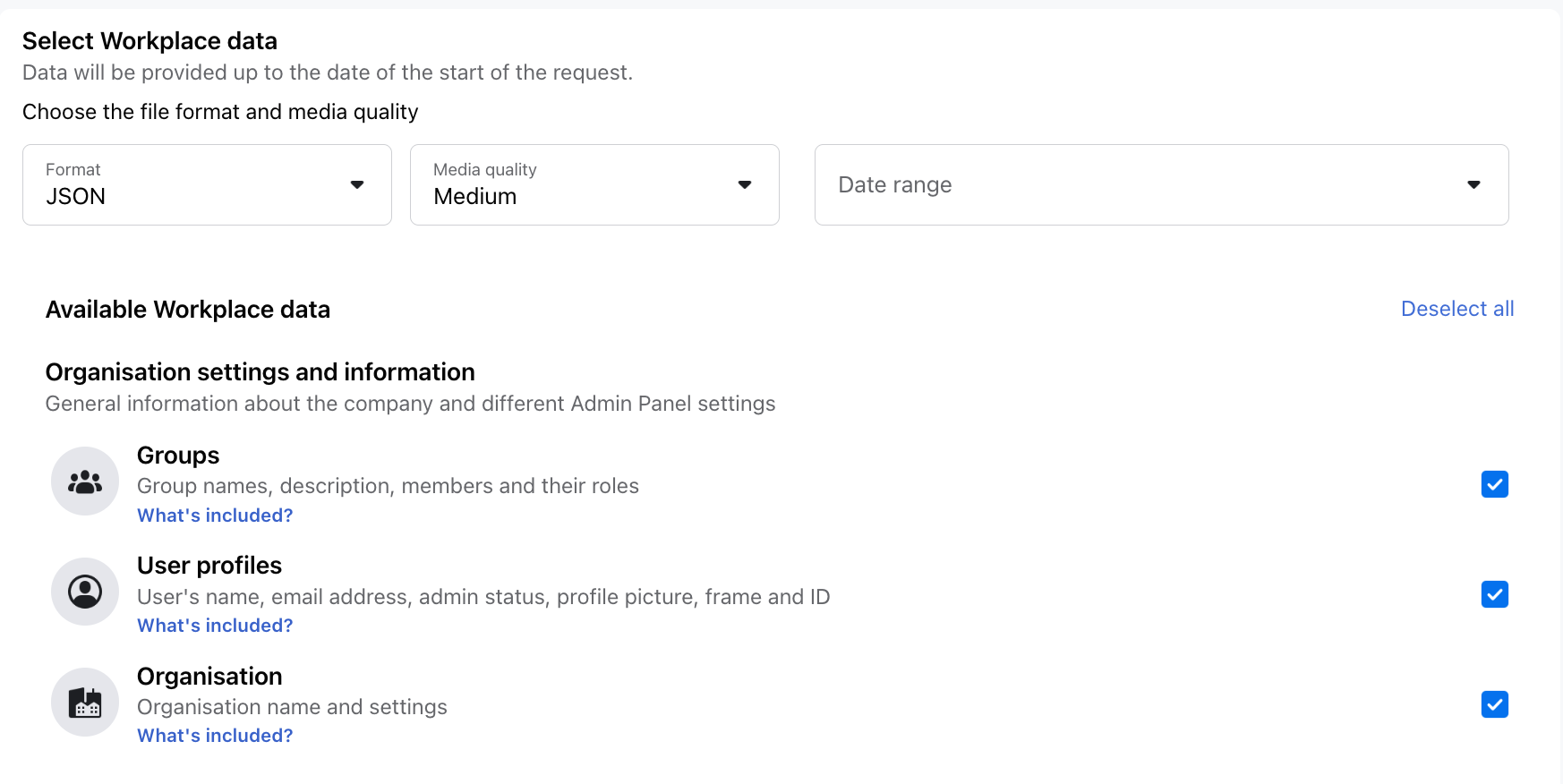This screenshot has height=784, width=1563.
Task: Click 'Available Workplace data' heading
Action: [x=188, y=310]
